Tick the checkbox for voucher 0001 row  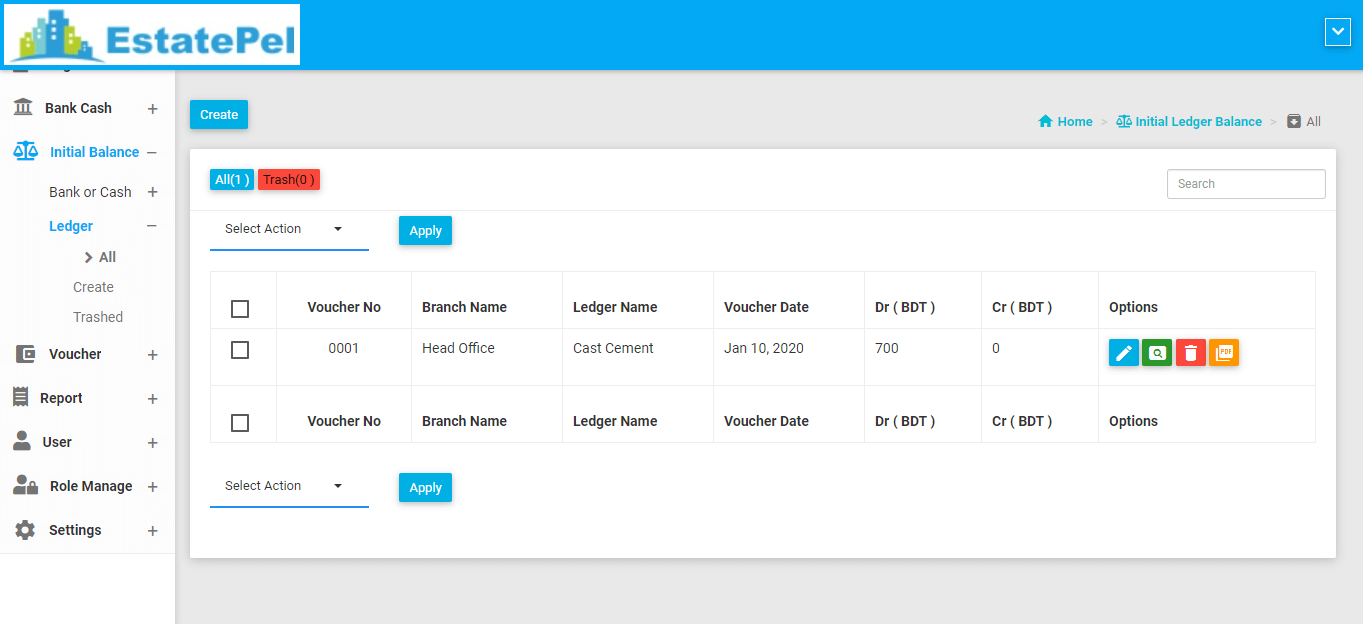(240, 350)
